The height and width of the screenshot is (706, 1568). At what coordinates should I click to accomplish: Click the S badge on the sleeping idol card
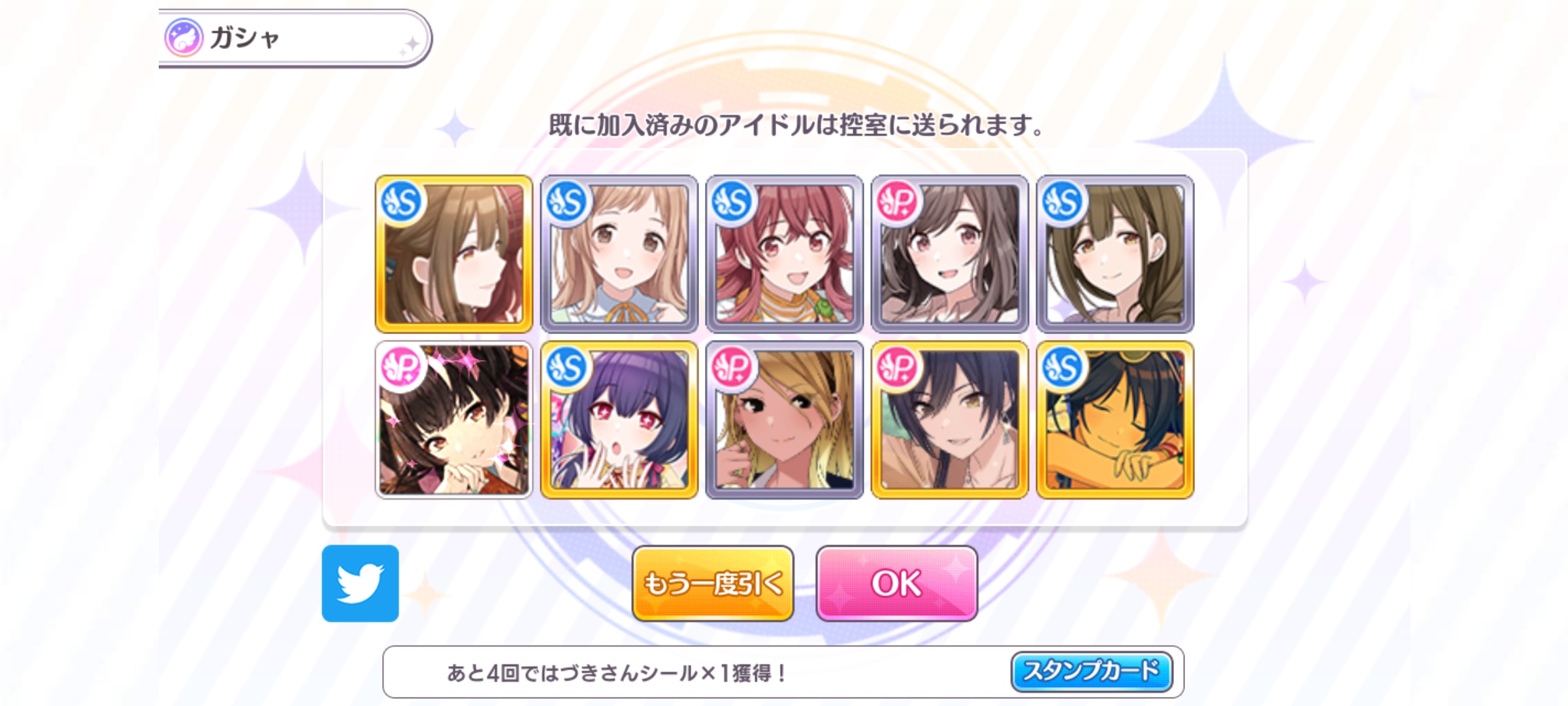click(x=1063, y=367)
